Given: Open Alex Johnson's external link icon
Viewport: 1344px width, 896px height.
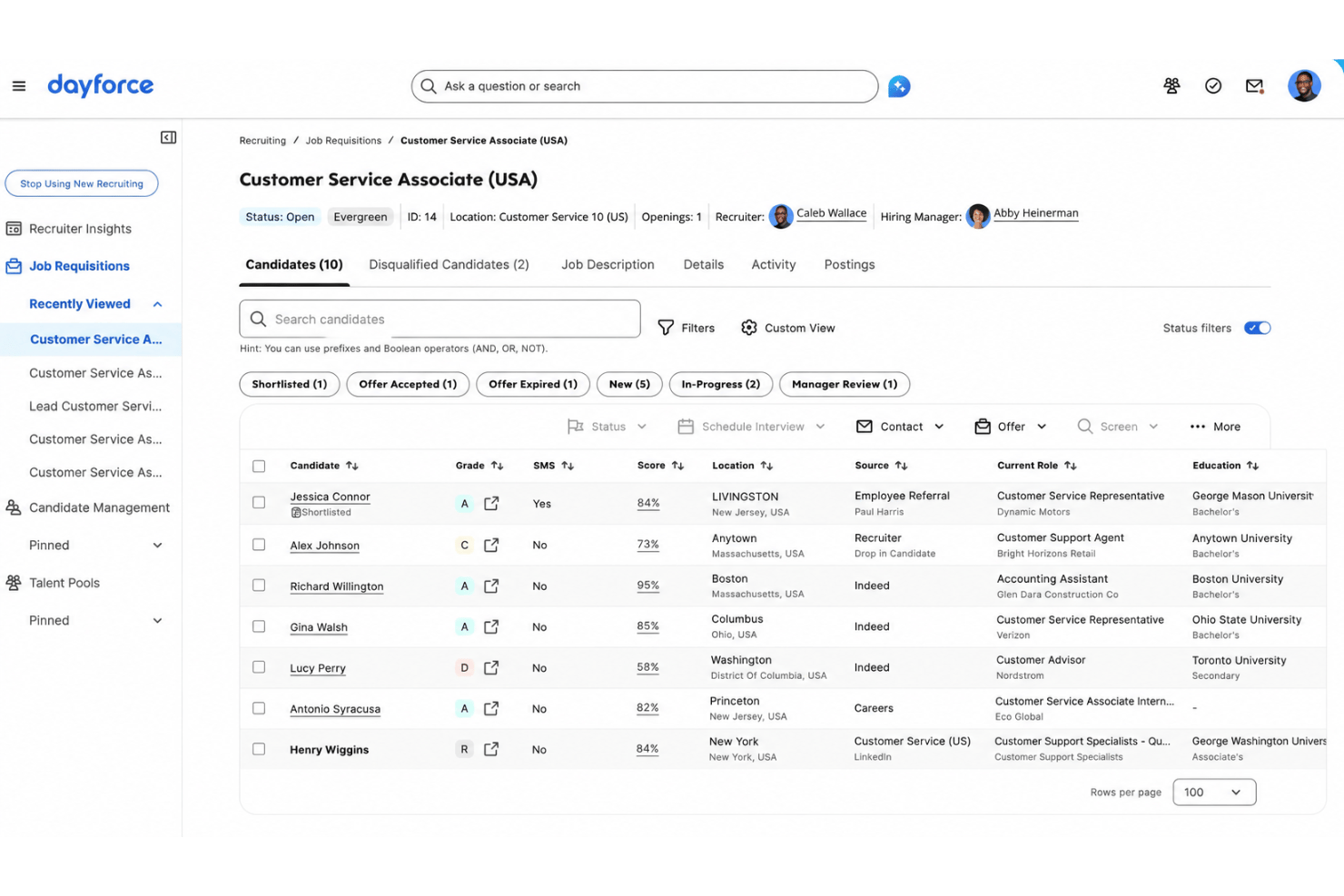Looking at the screenshot, I should coord(491,545).
